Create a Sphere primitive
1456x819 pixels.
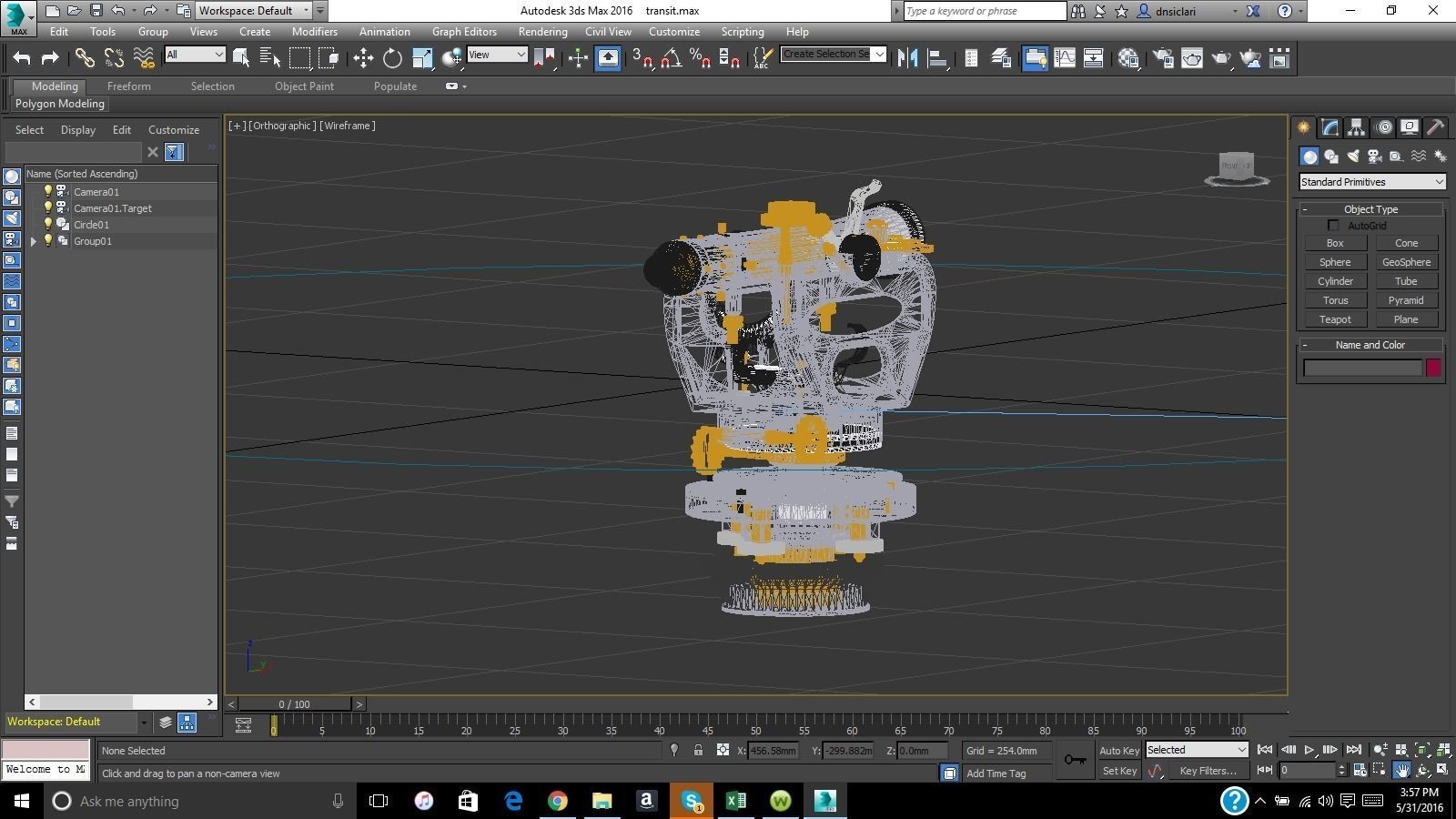(1335, 262)
